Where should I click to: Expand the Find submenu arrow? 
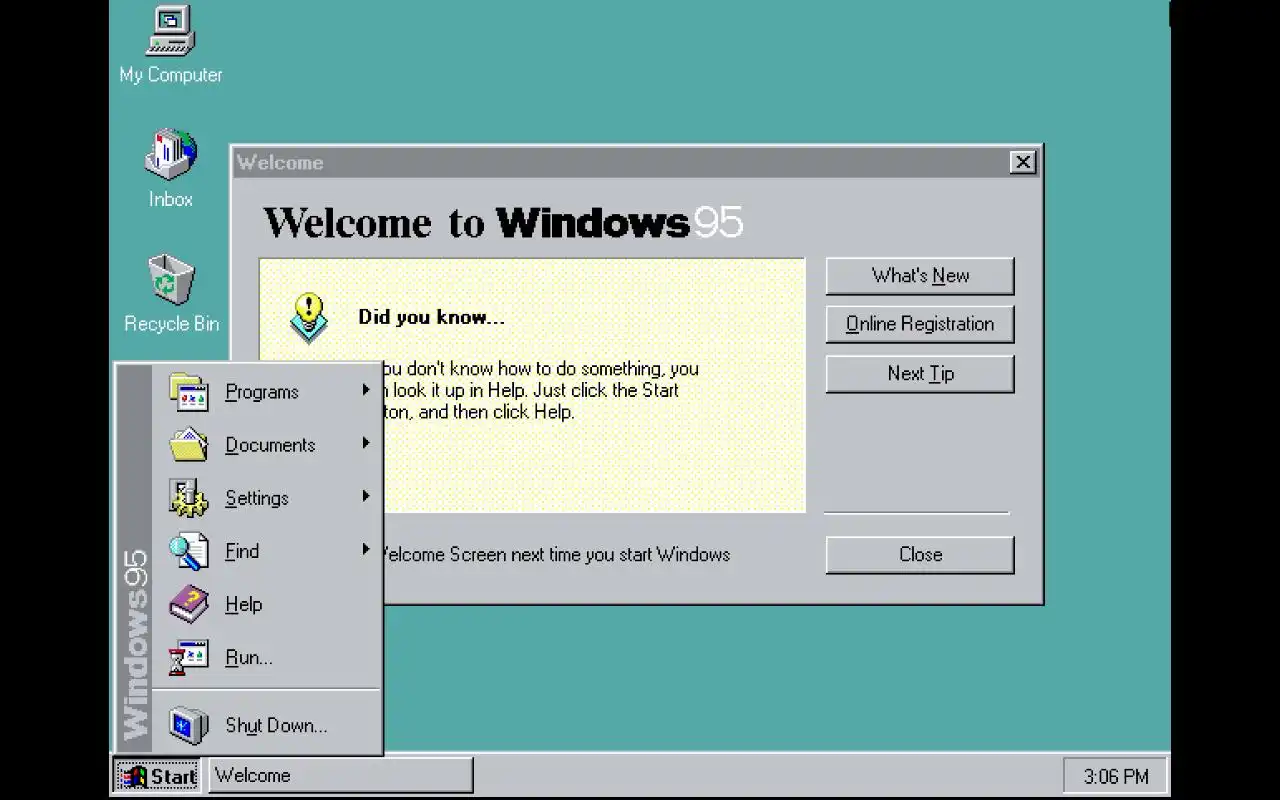(x=366, y=549)
